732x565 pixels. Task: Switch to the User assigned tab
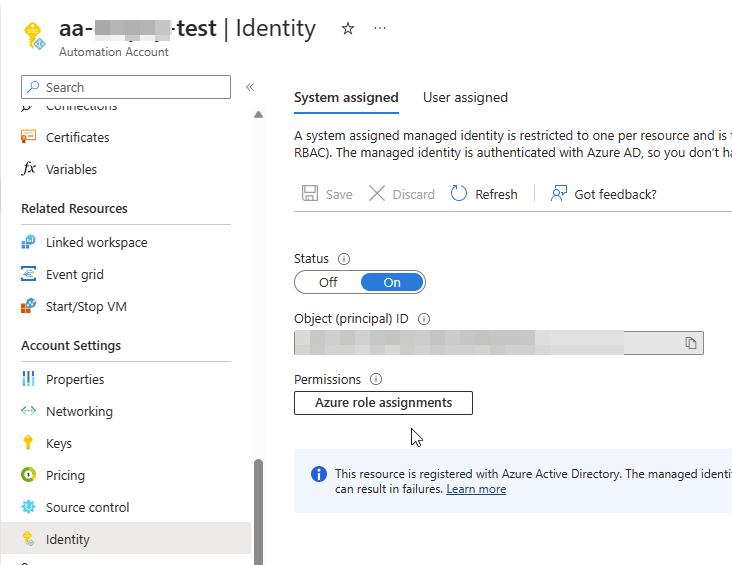[x=465, y=98]
